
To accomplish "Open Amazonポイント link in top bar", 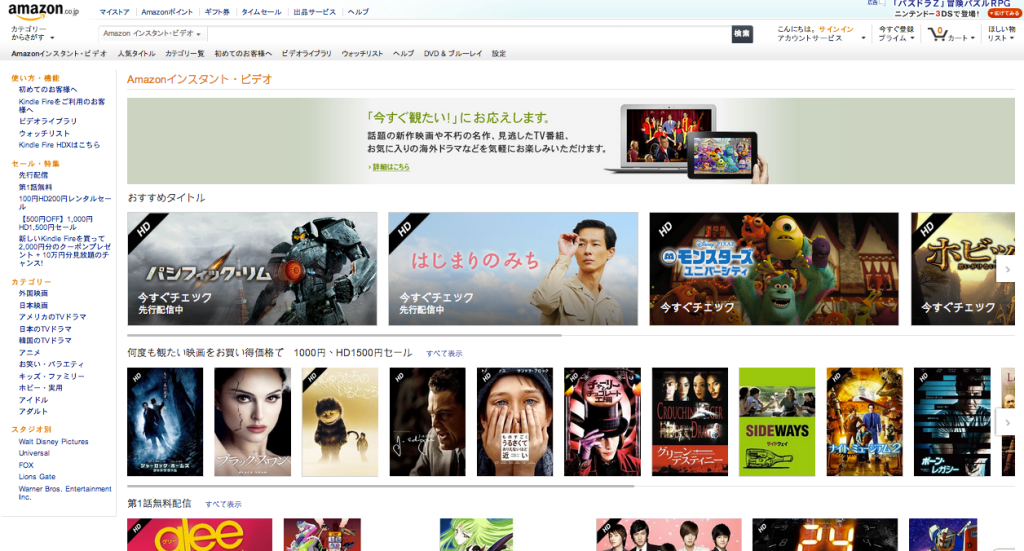I will point(167,12).
